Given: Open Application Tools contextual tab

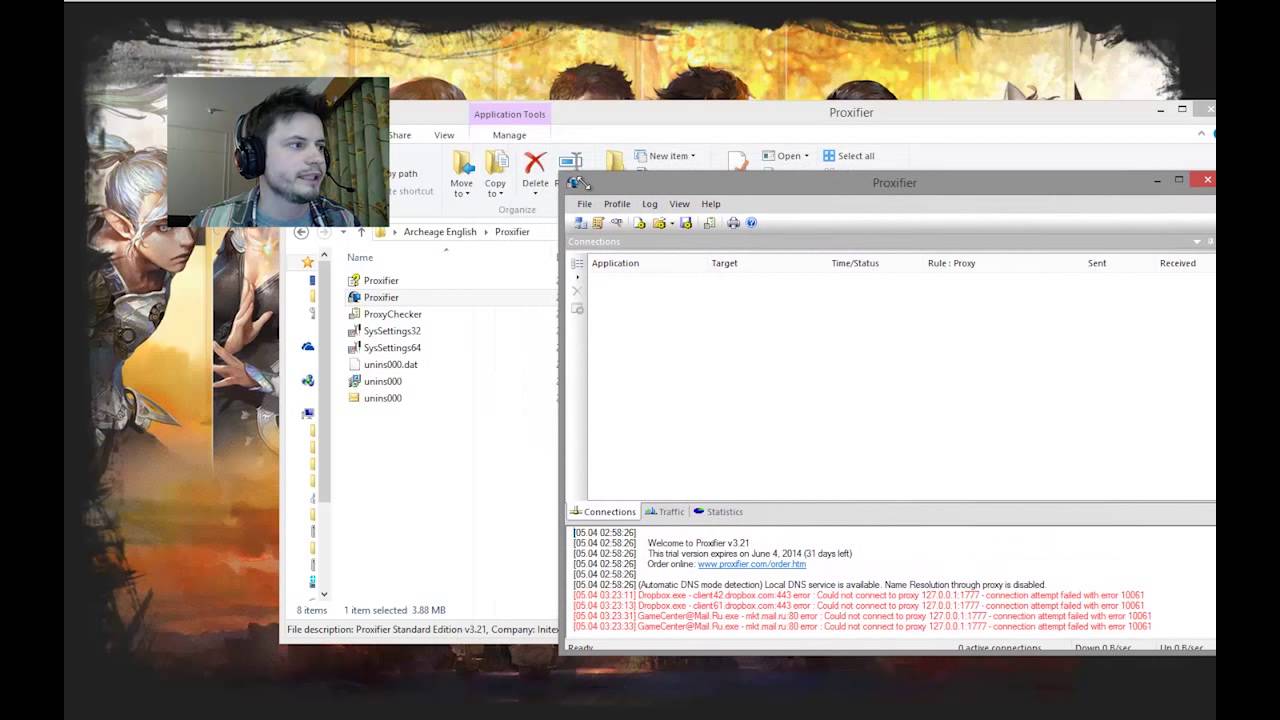Looking at the screenshot, I should click(x=510, y=114).
